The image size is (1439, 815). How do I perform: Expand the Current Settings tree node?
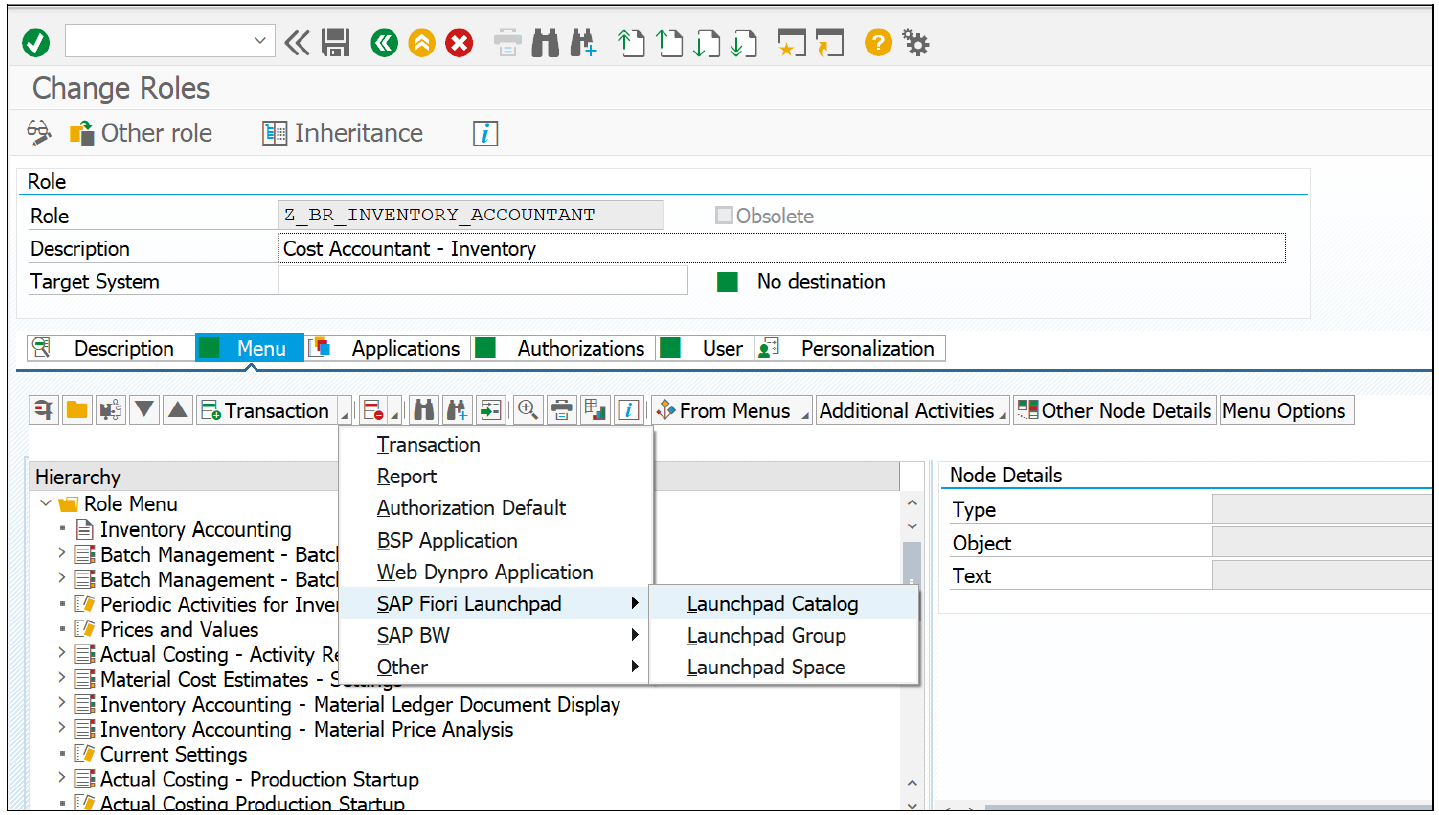63,754
